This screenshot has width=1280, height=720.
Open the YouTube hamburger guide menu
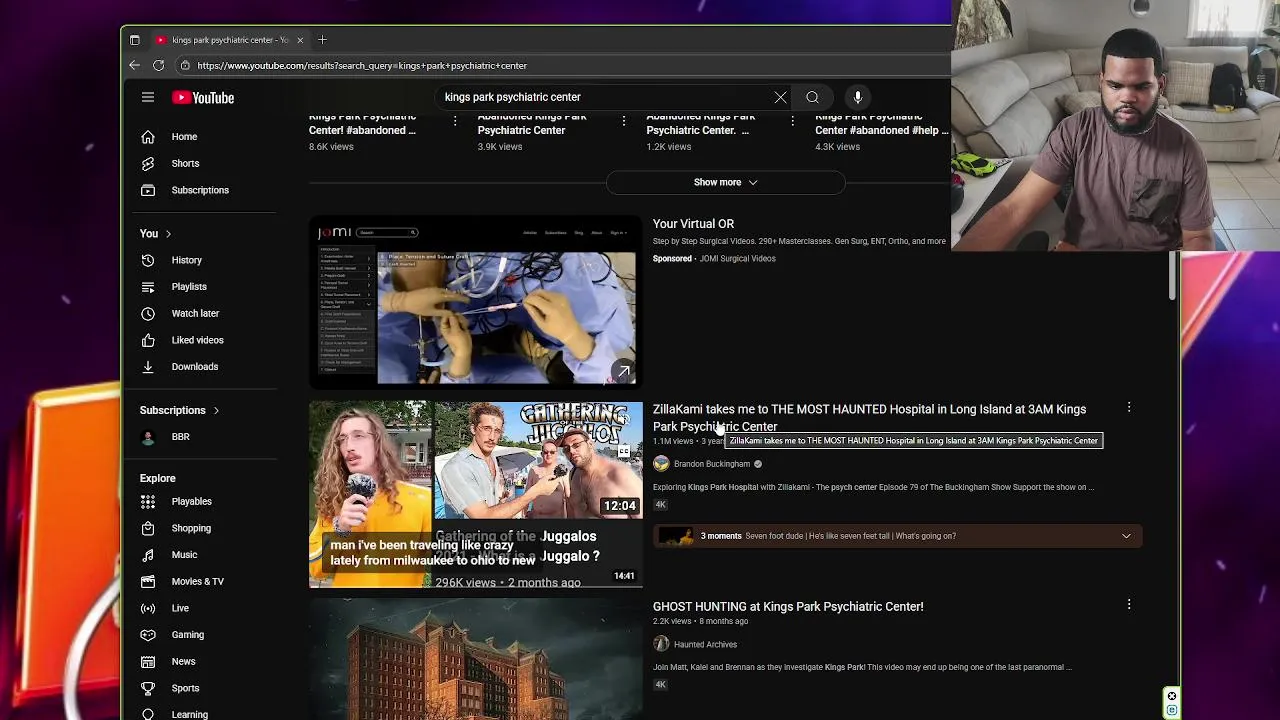(x=148, y=97)
